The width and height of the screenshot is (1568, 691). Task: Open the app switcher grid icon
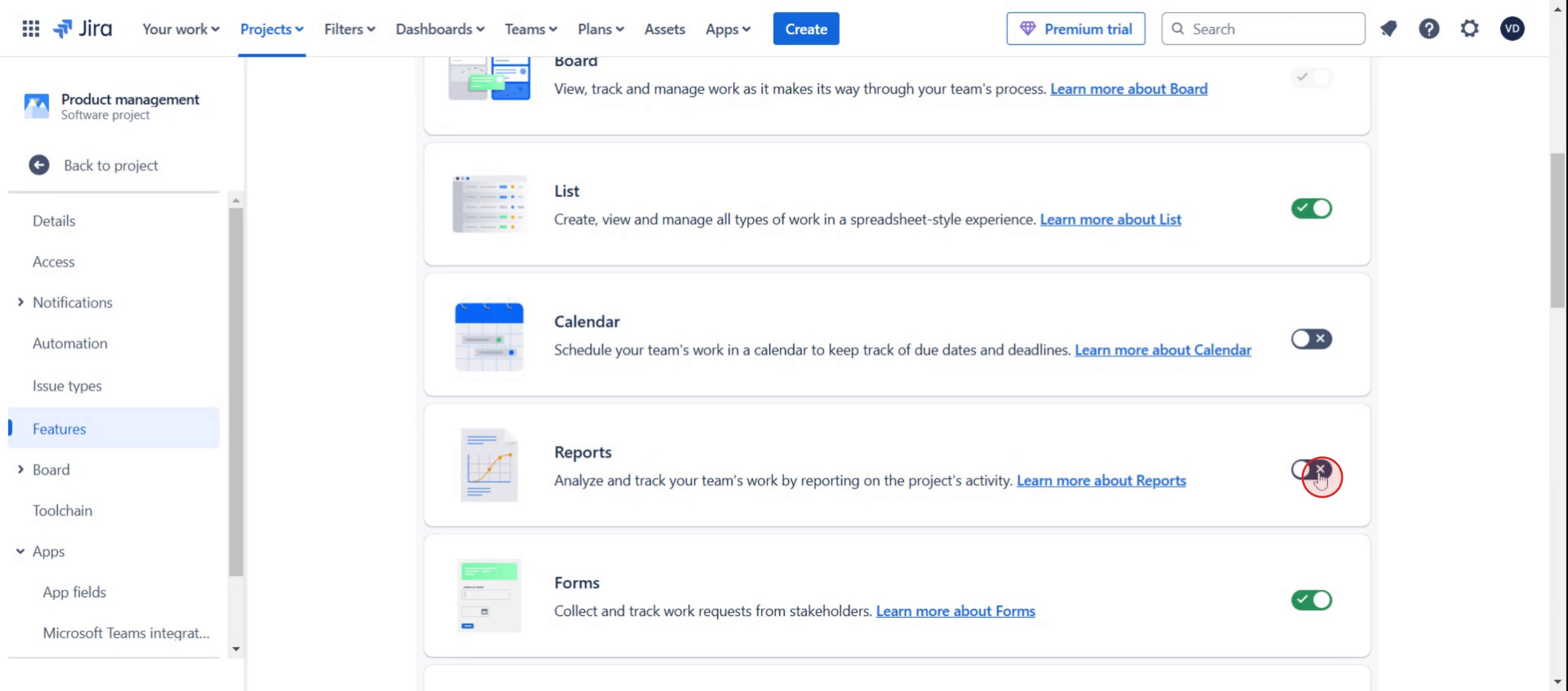(30, 29)
